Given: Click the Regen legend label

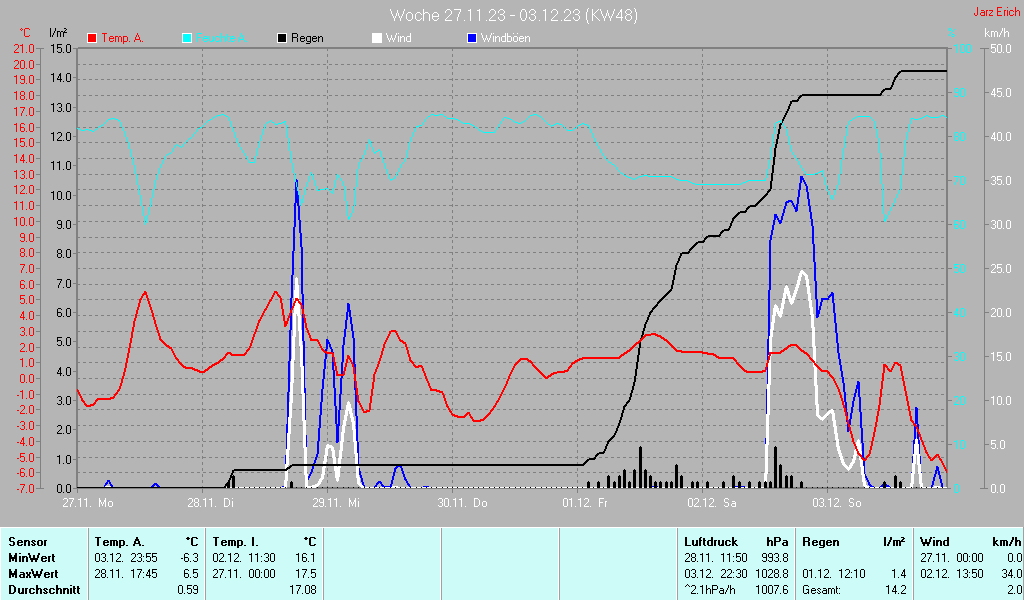Looking at the screenshot, I should pyautogui.click(x=307, y=39).
